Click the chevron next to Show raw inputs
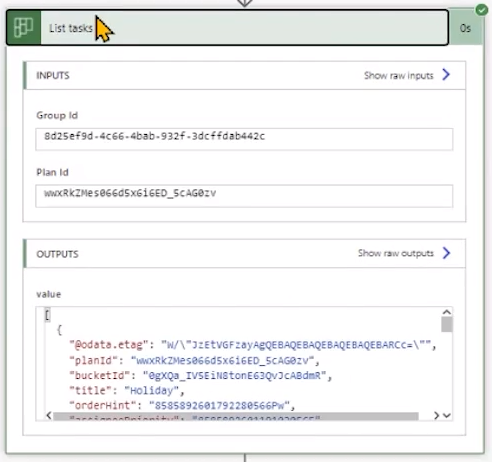This screenshot has height=462, width=492. [x=446, y=75]
